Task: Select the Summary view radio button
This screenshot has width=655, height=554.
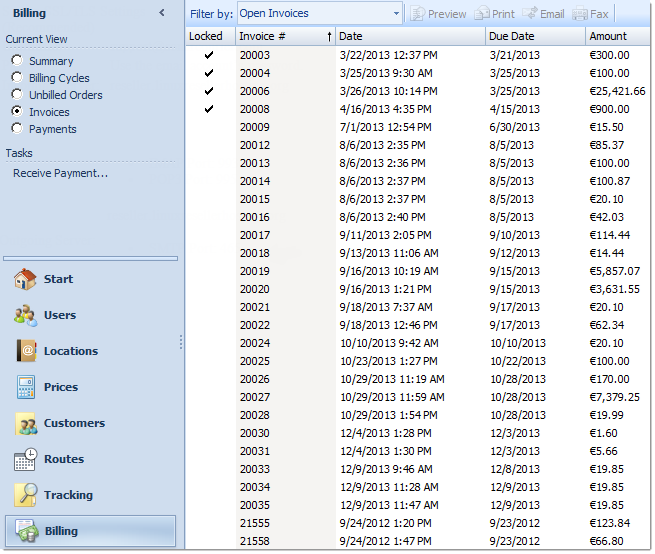Action: [x=17, y=60]
